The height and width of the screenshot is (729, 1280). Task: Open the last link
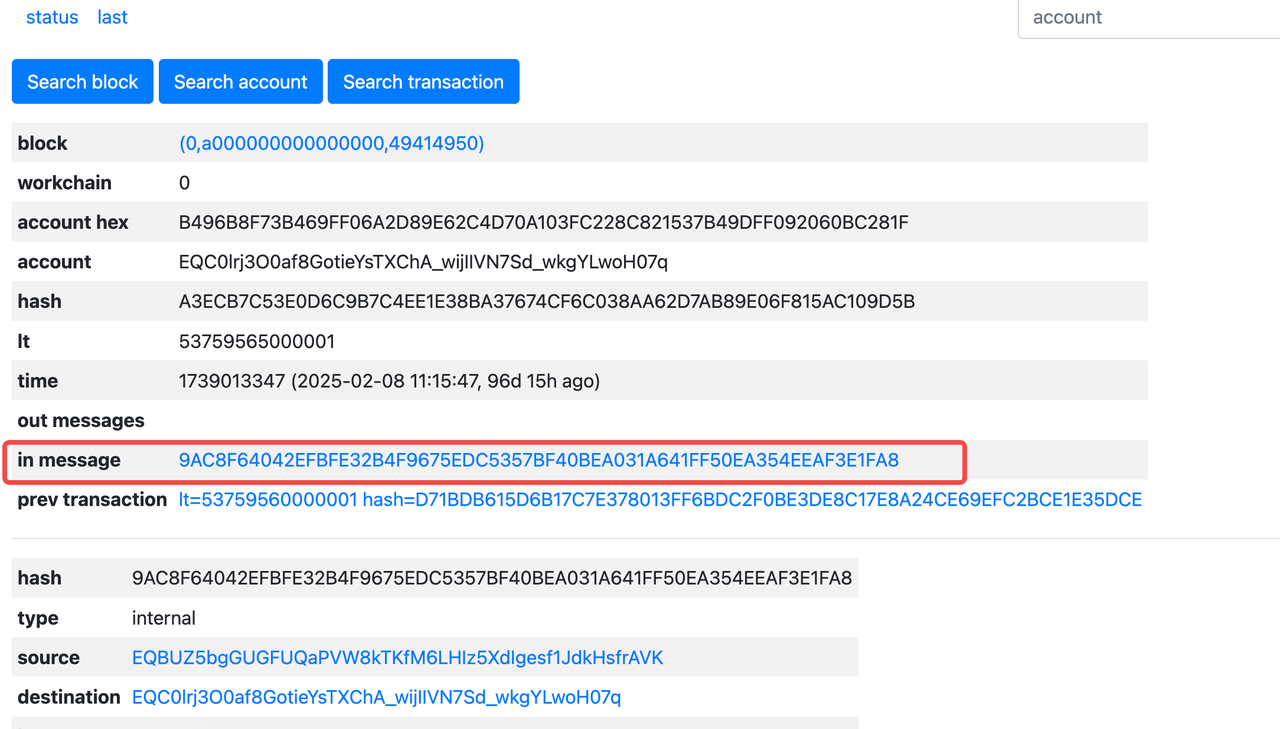pos(112,17)
